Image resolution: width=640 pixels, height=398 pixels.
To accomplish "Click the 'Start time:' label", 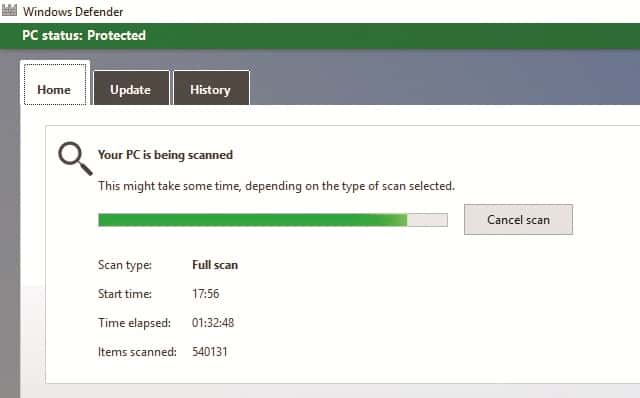I will [125, 294].
